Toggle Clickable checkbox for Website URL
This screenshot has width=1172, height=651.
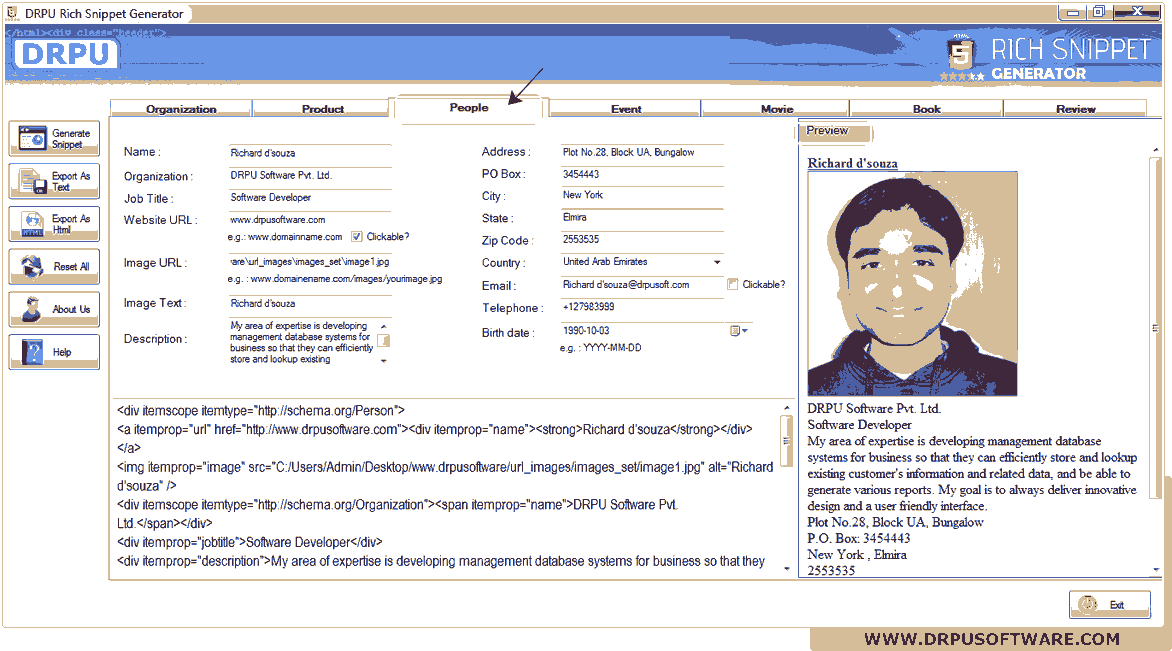coord(356,237)
